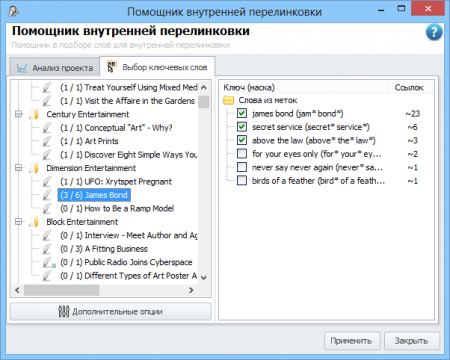The width and height of the screenshot is (450, 360).
Task: Click the quill icon beside Treat Yourself Using Mixed Med
Action: pos(47,88)
